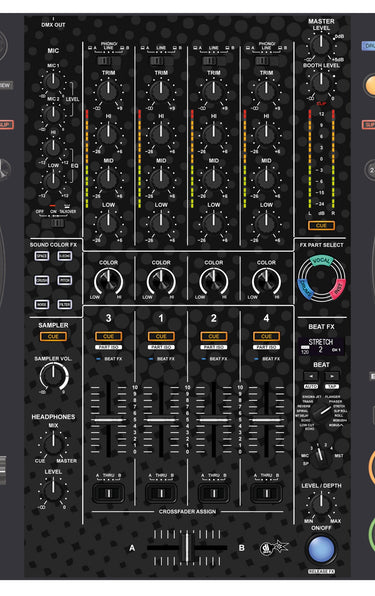
Task: Activate the NOISE sound color FX button
Action: 42,304
